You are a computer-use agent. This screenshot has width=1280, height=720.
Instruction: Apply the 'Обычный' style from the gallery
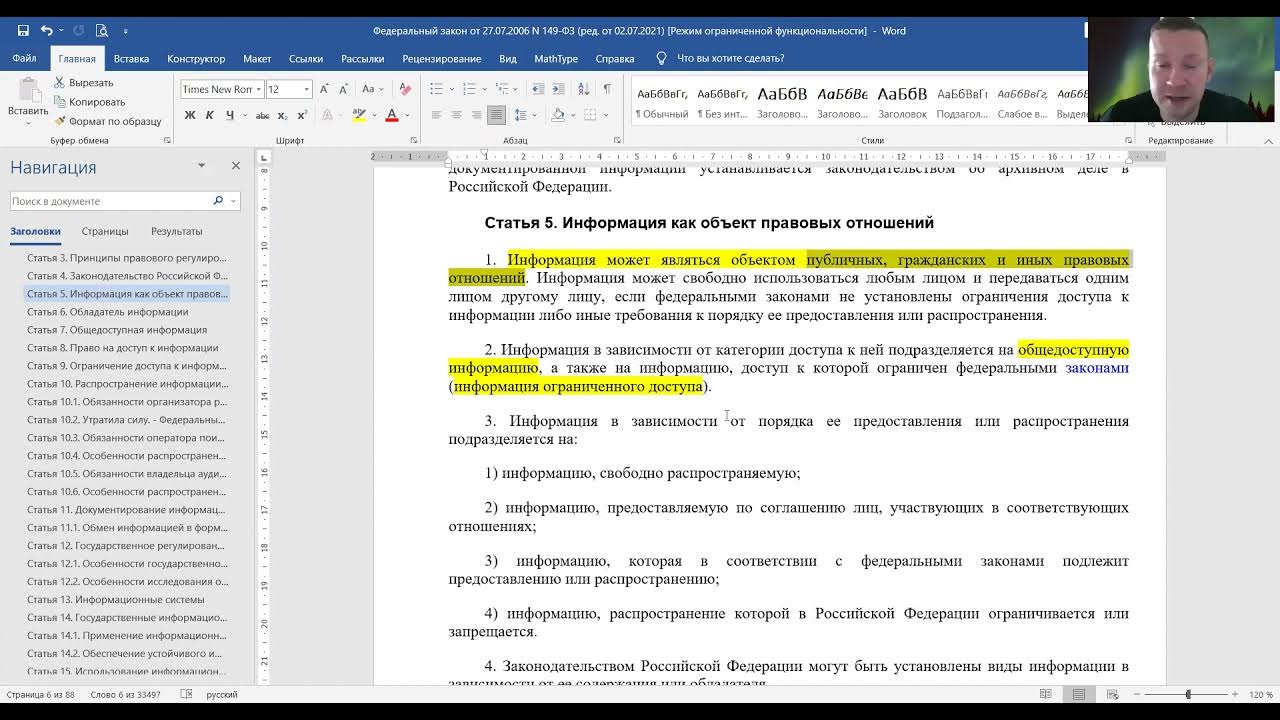[662, 103]
